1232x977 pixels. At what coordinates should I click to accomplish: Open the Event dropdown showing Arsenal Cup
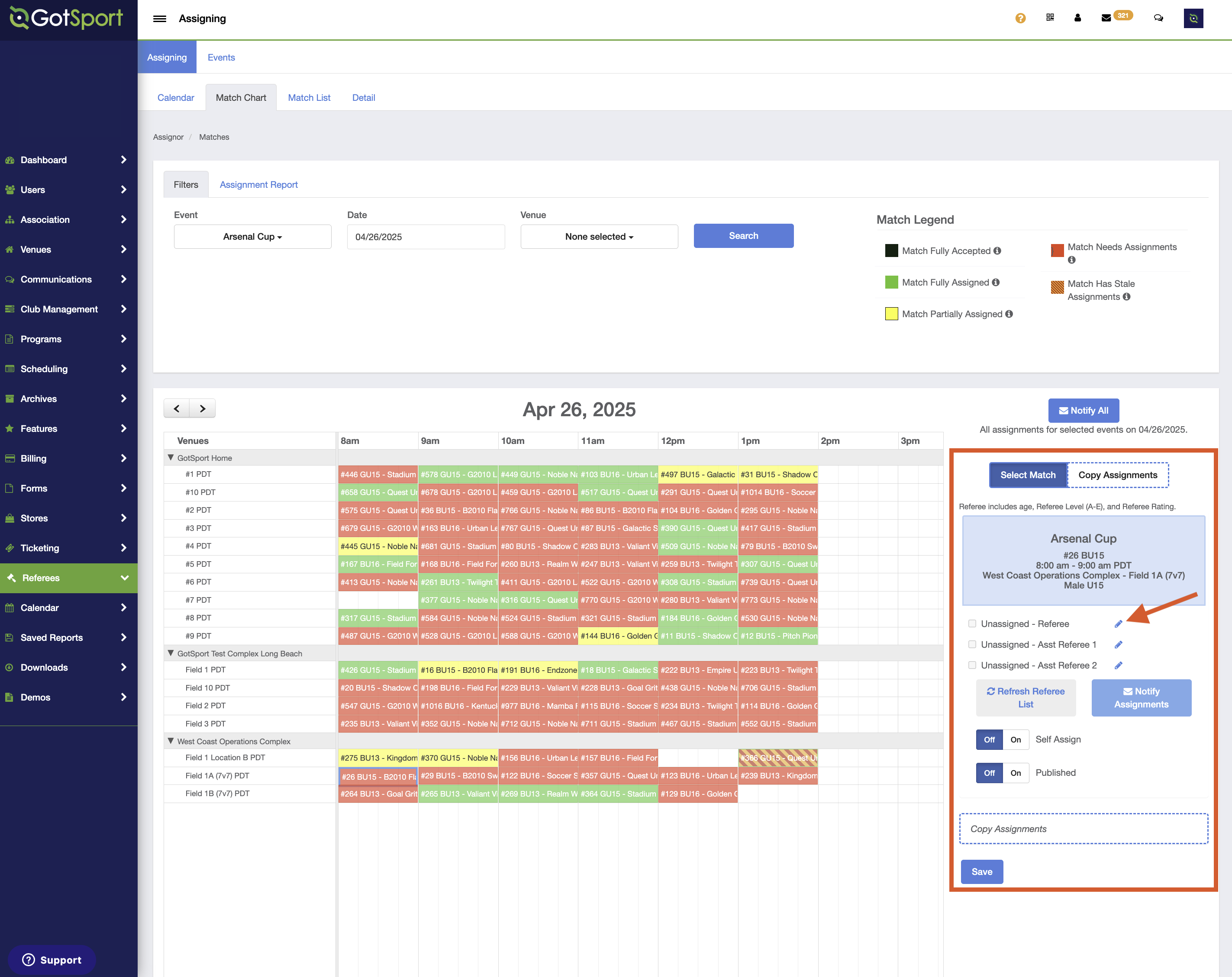[252, 236]
